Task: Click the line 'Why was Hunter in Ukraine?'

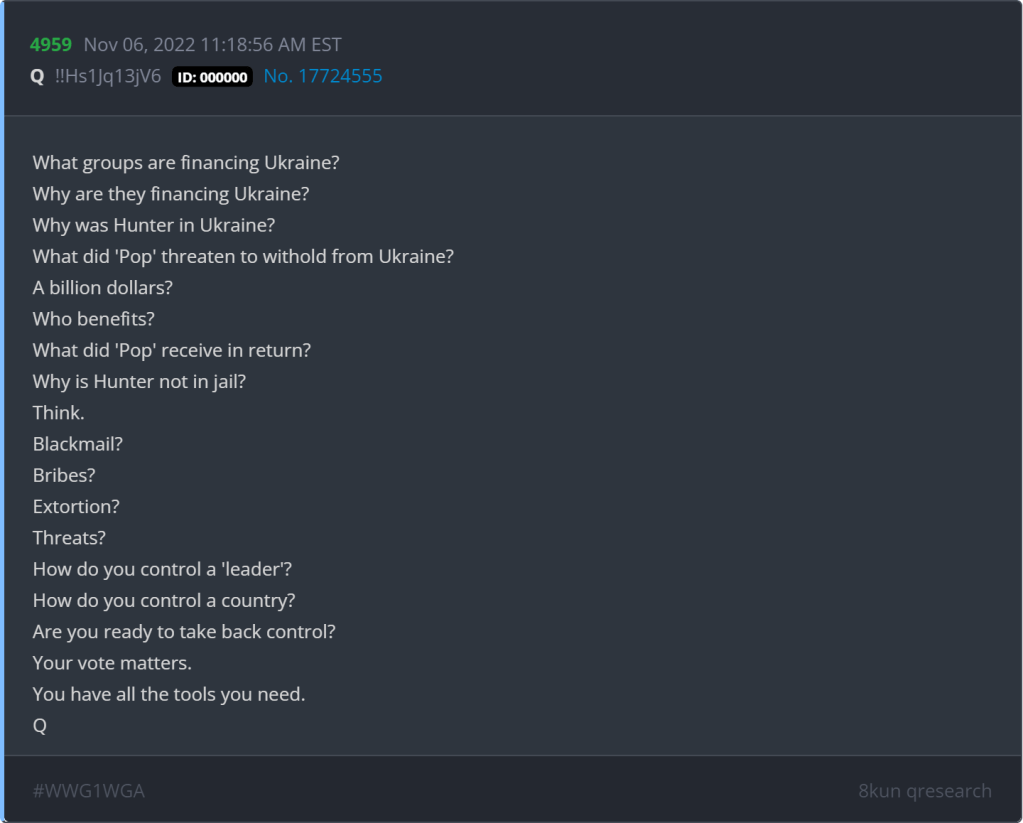Action: (153, 225)
